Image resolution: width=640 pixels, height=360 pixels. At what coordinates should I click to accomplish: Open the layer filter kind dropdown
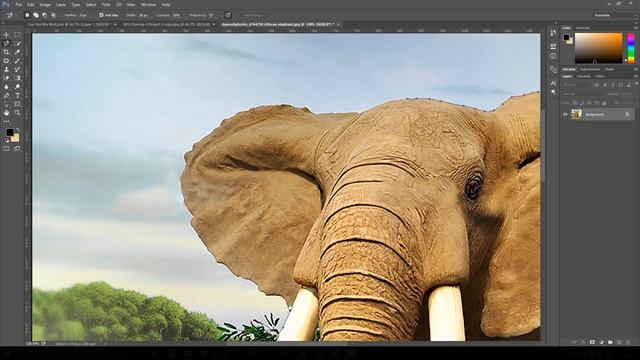tap(577, 85)
